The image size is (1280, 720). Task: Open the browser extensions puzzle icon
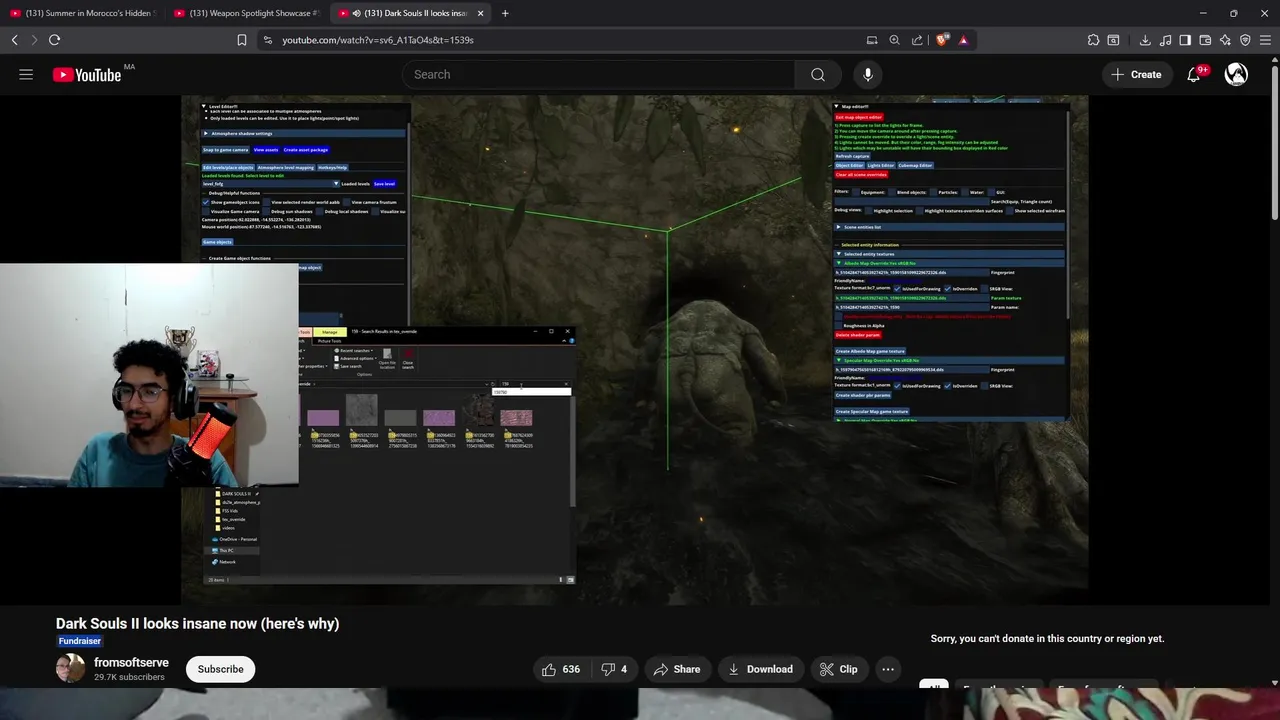[1093, 40]
